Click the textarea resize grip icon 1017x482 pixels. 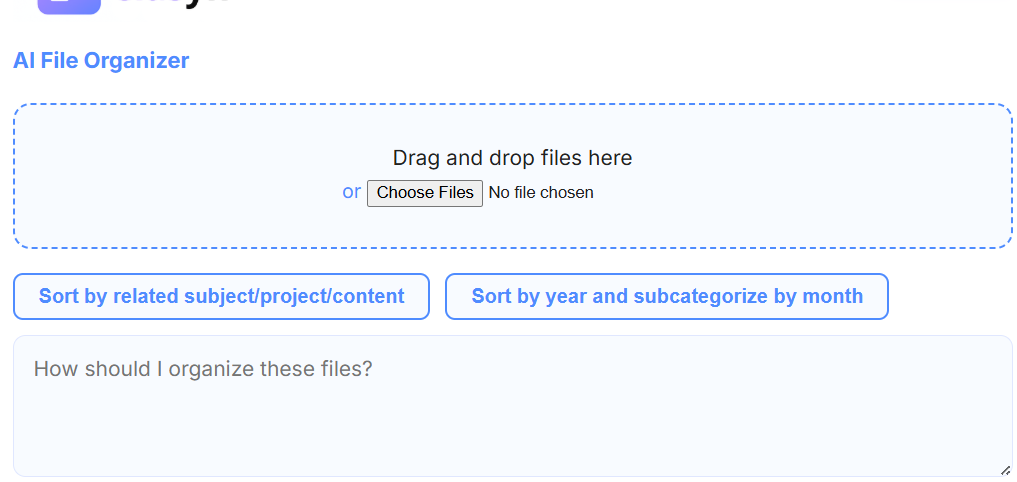coord(1005,470)
